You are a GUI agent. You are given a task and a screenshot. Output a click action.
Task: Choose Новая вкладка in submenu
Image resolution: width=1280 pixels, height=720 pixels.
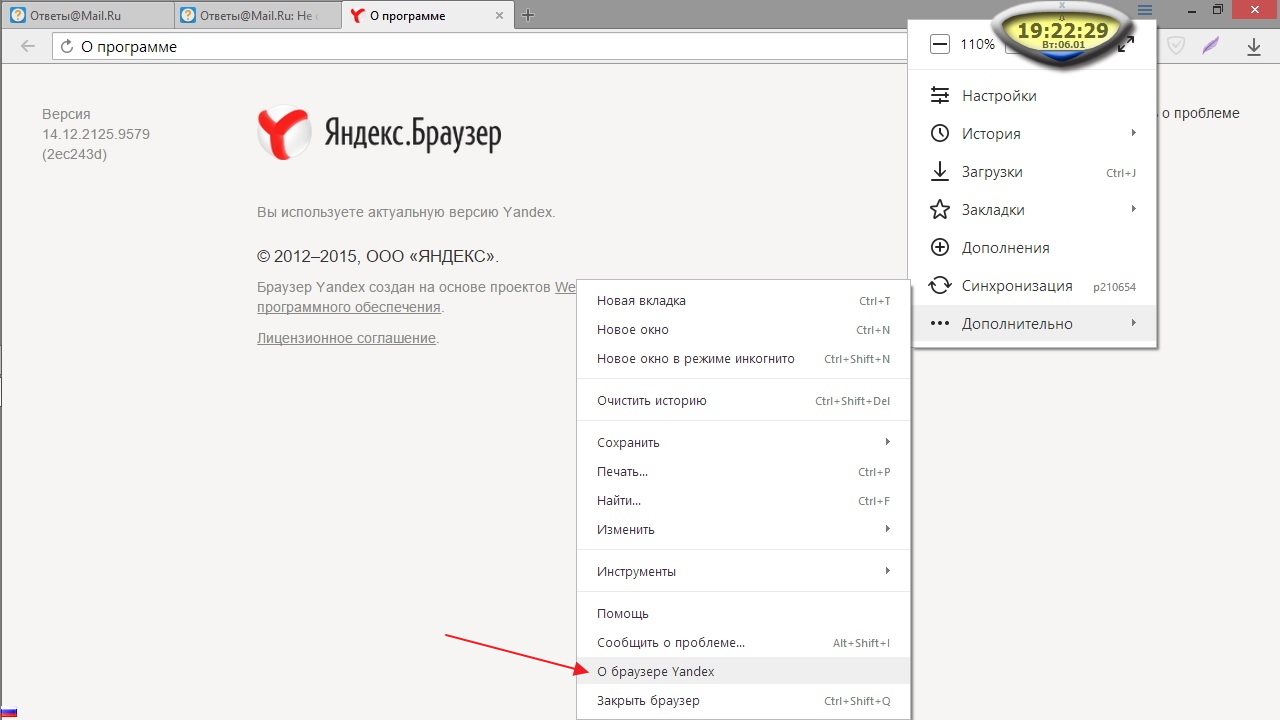coord(744,301)
